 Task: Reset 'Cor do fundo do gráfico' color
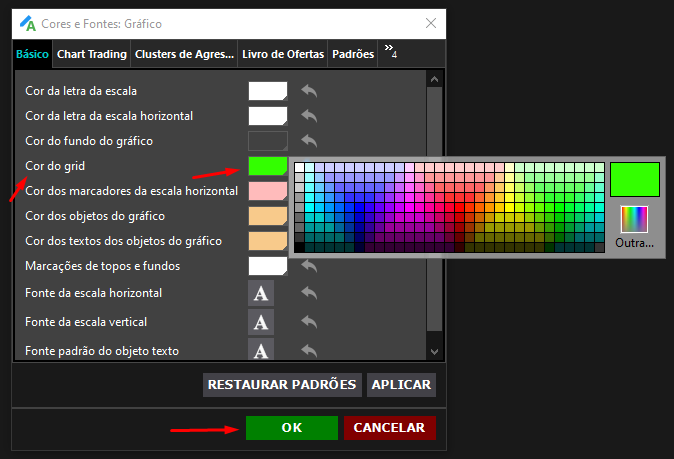point(309,141)
